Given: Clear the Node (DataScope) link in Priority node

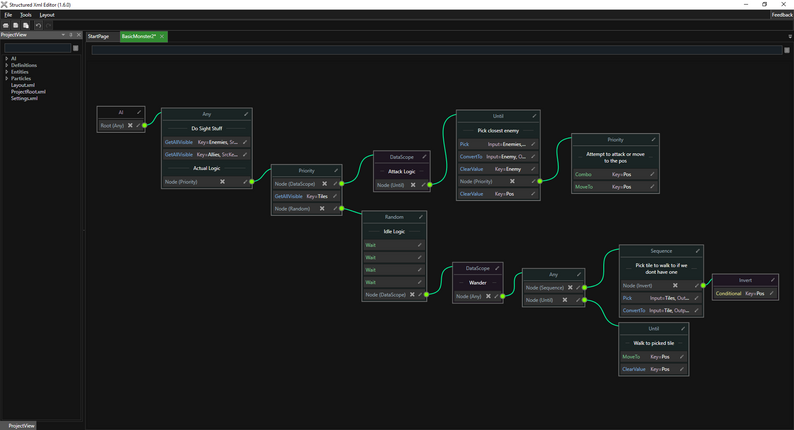Looking at the screenshot, I should pos(325,184).
